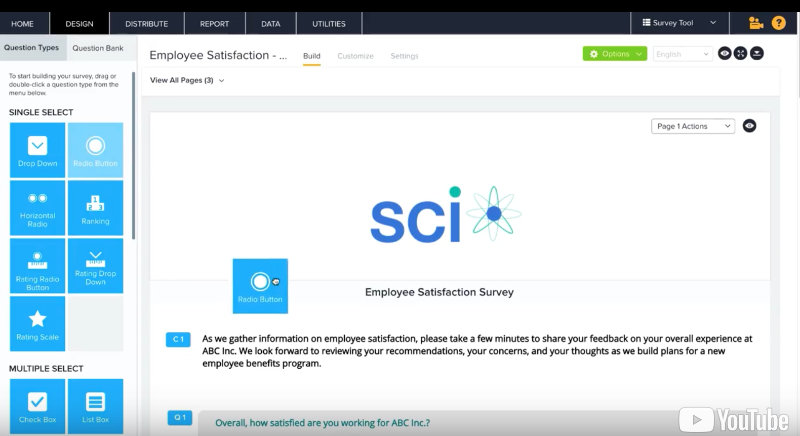Click the Q1 question label

pos(180,418)
